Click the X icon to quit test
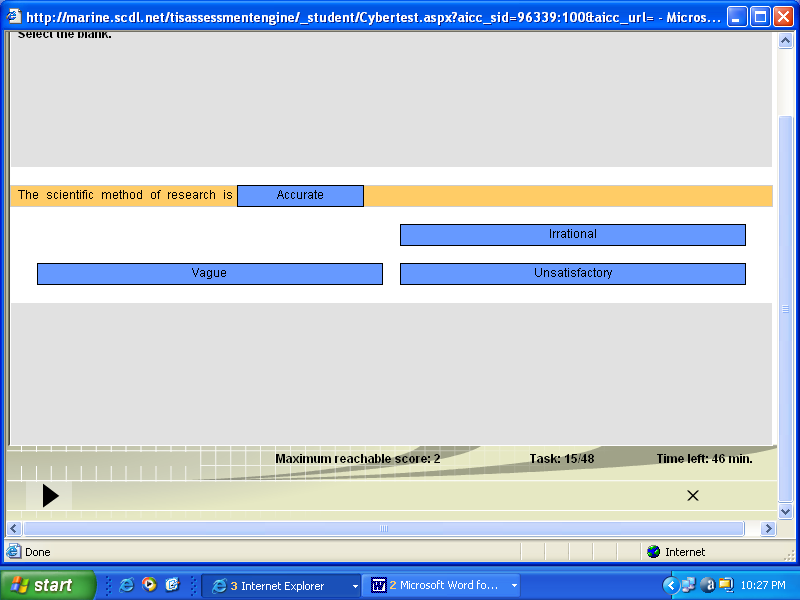The image size is (800, 600). point(692,495)
